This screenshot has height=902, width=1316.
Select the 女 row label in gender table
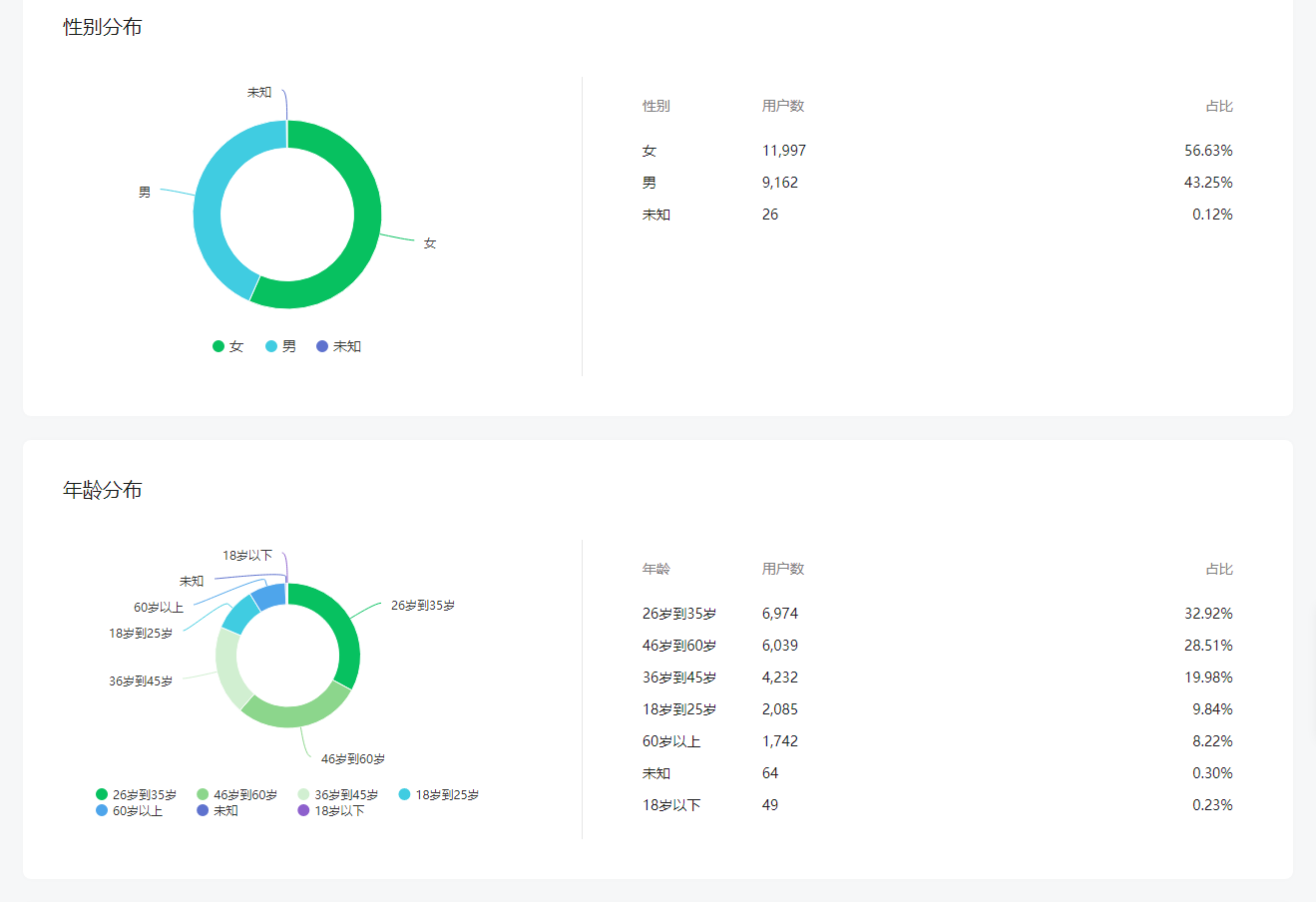[650, 151]
